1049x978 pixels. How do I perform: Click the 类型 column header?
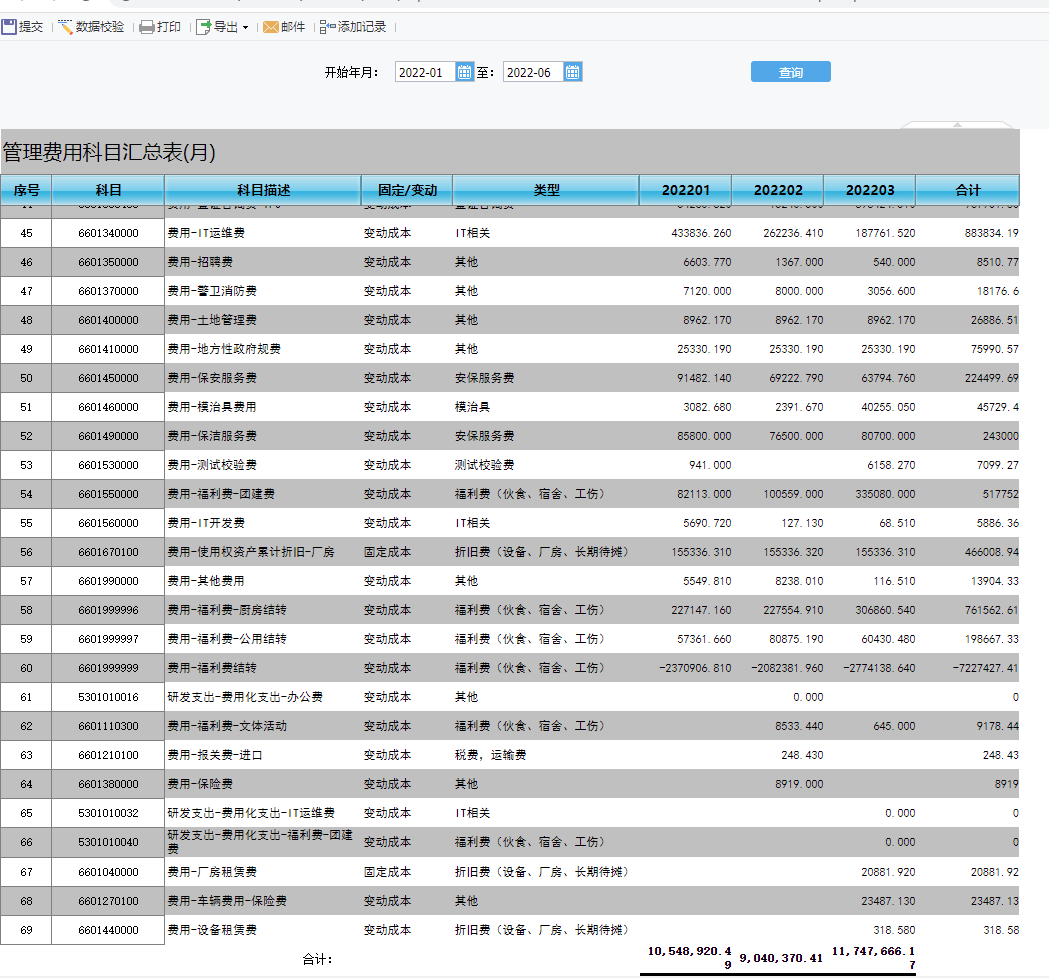click(546, 190)
